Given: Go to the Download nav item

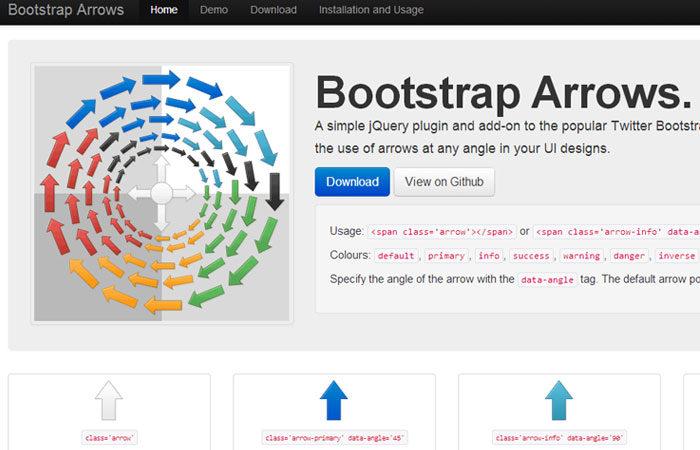Looking at the screenshot, I should tap(273, 10).
